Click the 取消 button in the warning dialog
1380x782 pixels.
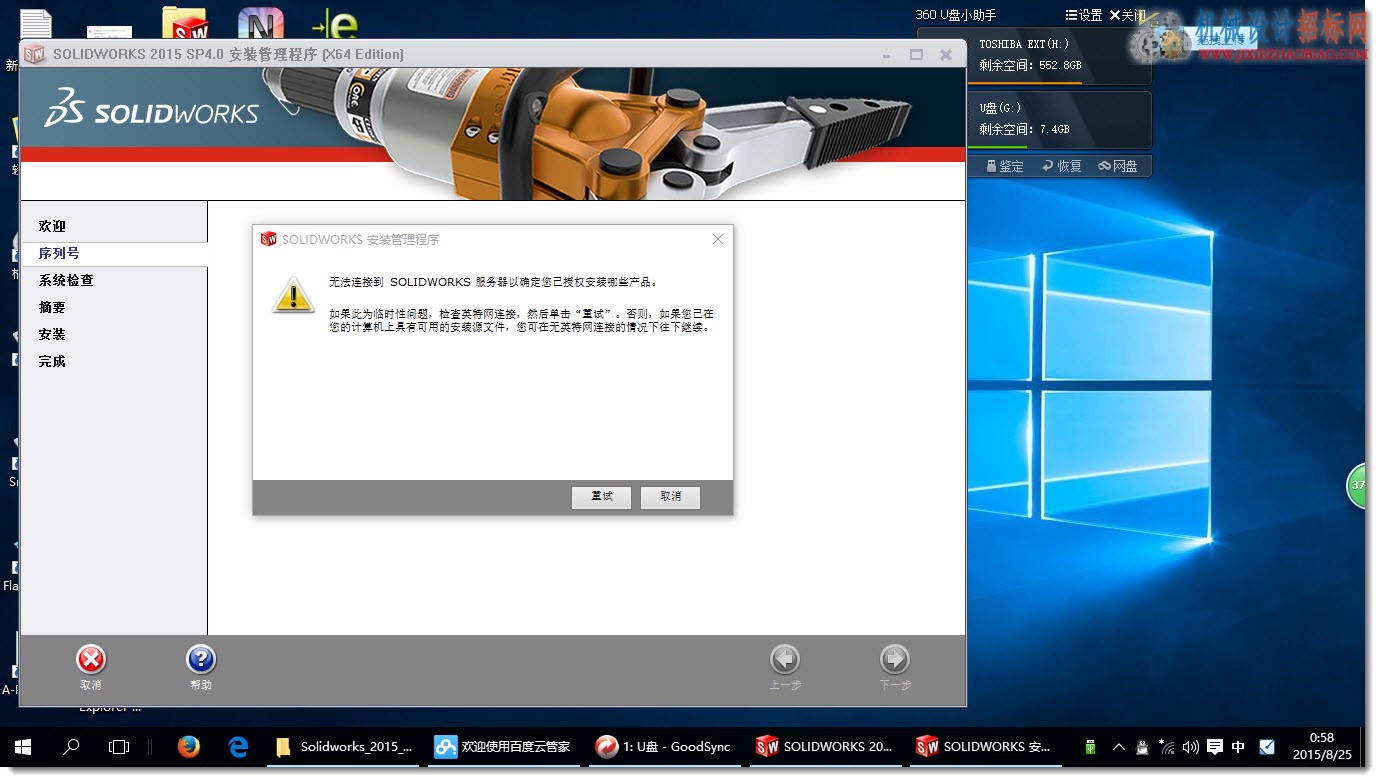(670, 497)
